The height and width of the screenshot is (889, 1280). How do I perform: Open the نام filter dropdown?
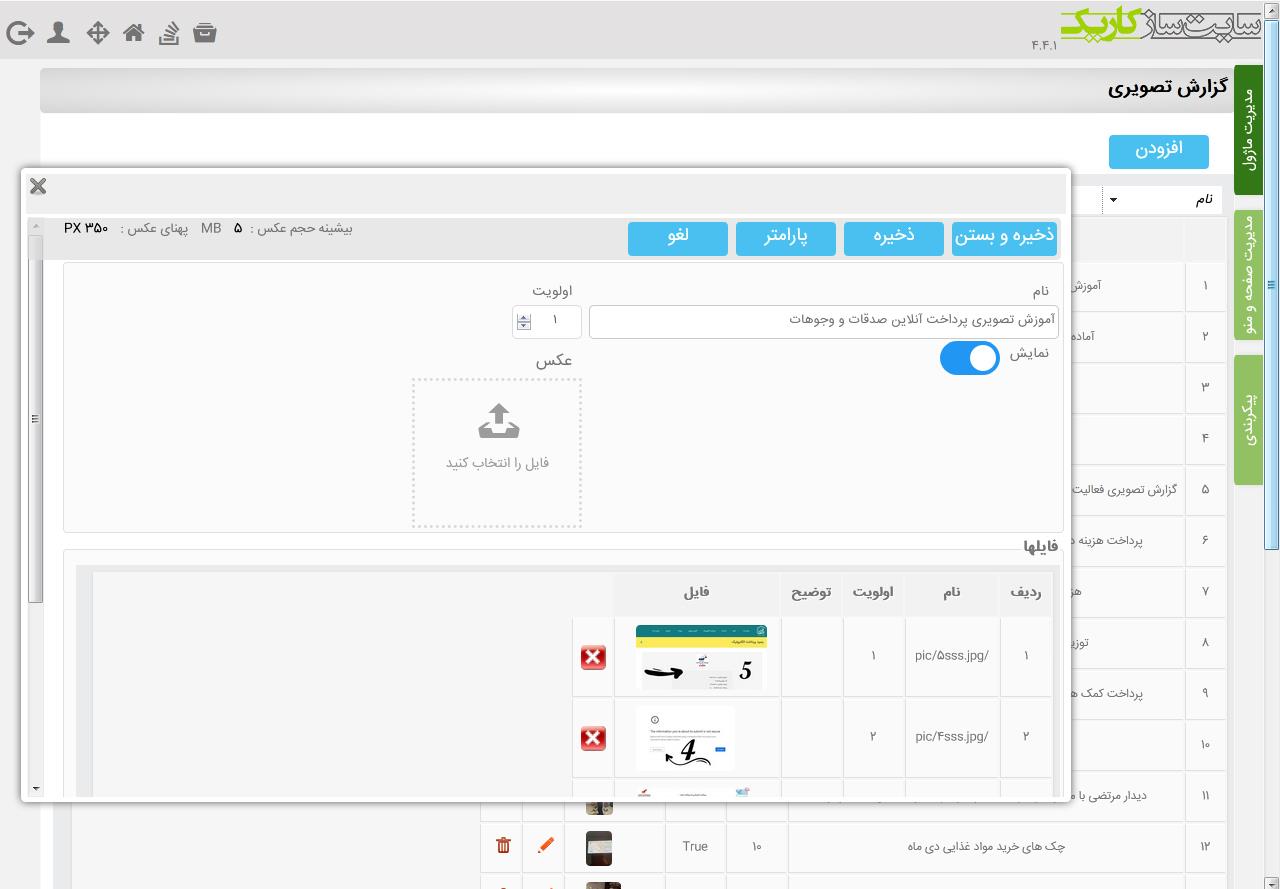pyautogui.click(x=1162, y=200)
